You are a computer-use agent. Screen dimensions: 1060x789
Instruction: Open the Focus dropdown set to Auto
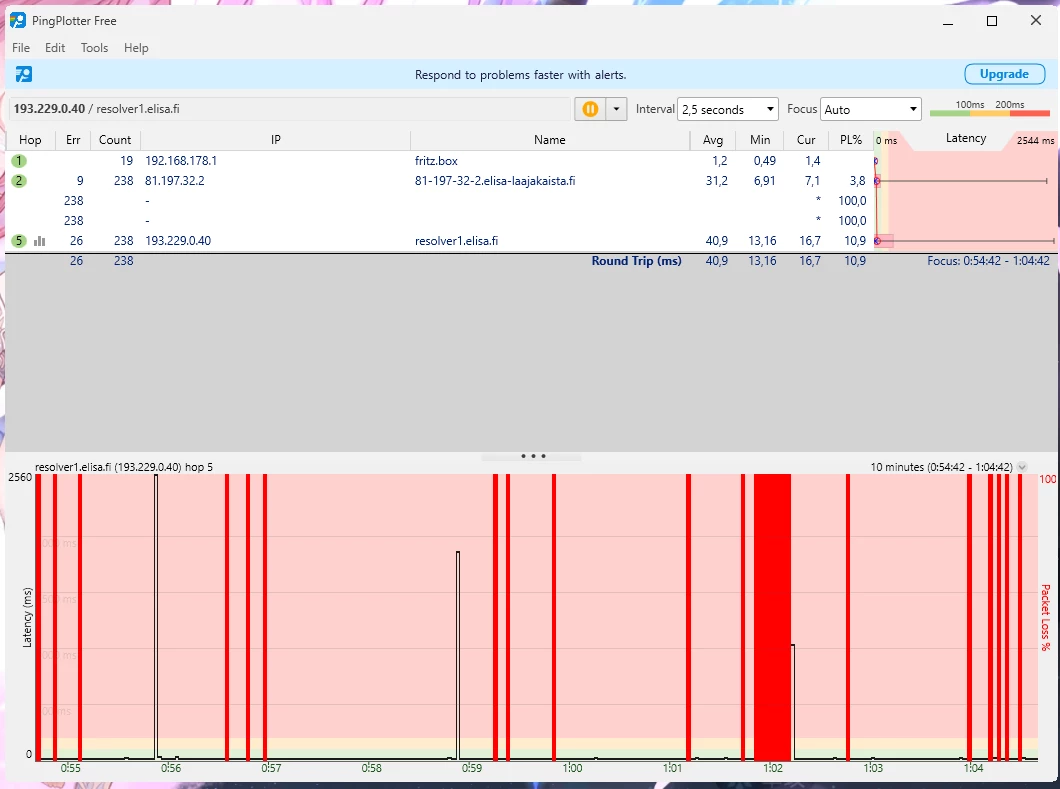(x=870, y=110)
